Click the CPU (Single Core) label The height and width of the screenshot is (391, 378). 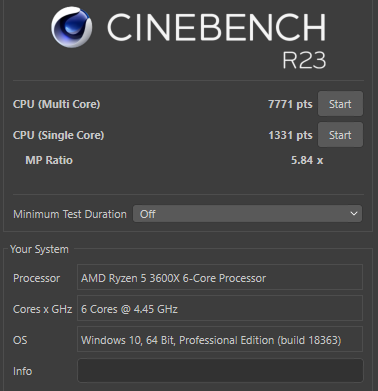pos(58,135)
